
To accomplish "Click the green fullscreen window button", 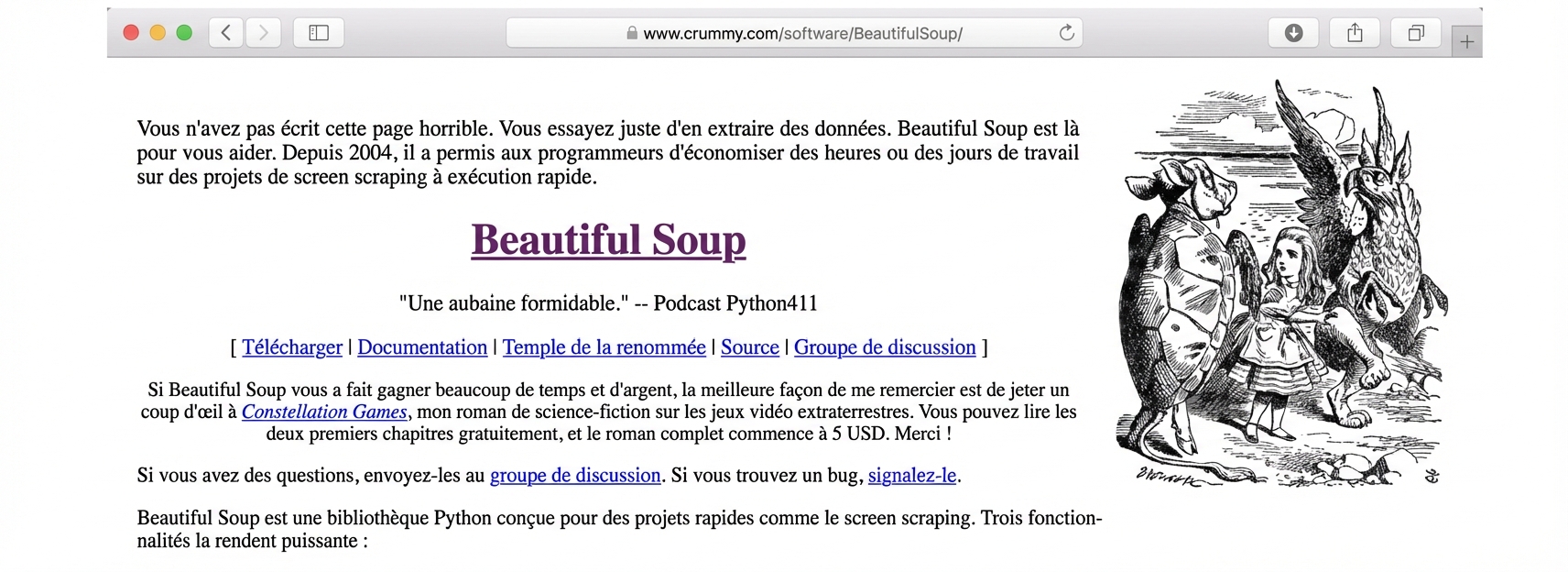I will coord(184,33).
